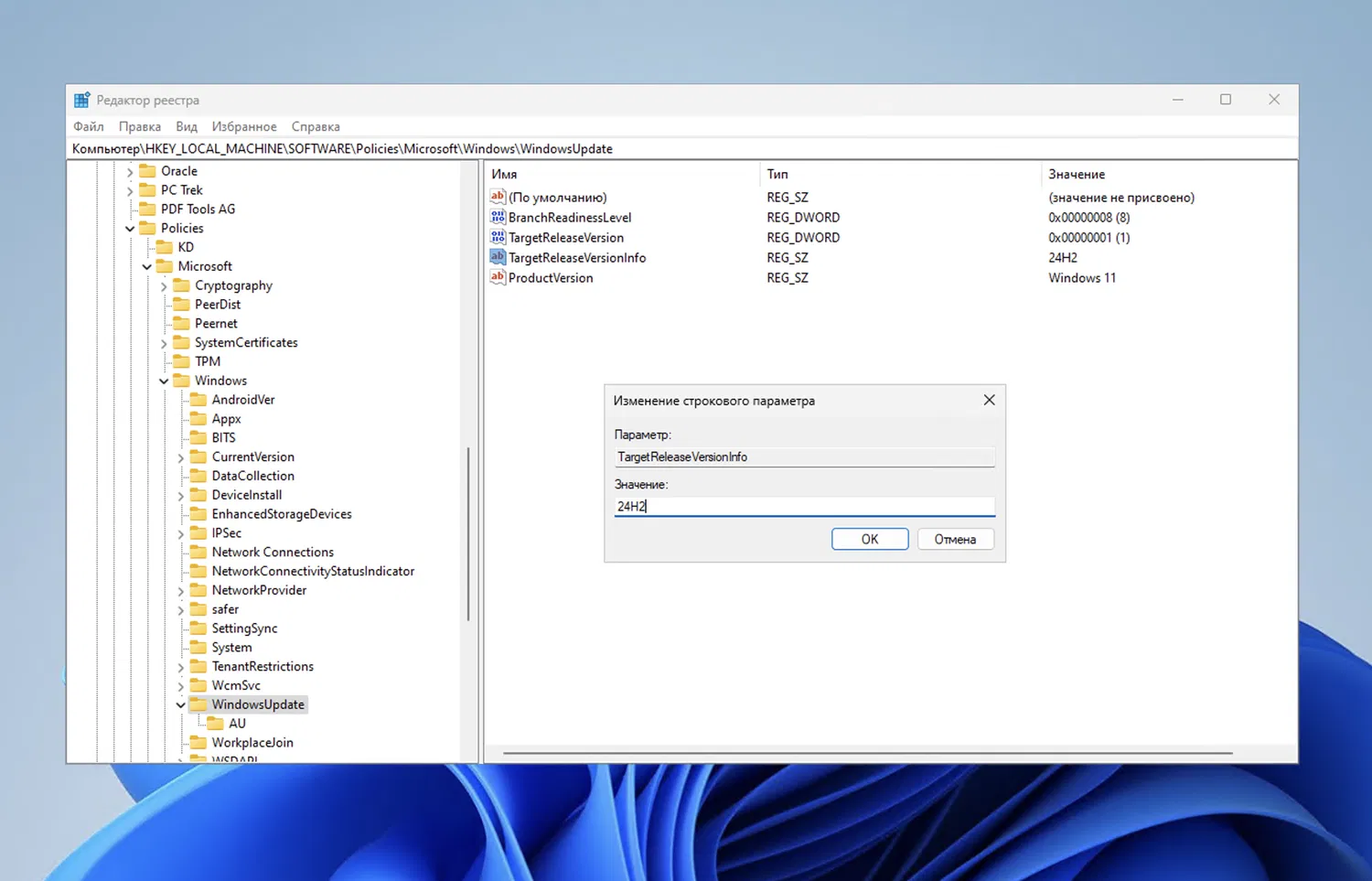Expand the Cryptography key

click(x=164, y=286)
